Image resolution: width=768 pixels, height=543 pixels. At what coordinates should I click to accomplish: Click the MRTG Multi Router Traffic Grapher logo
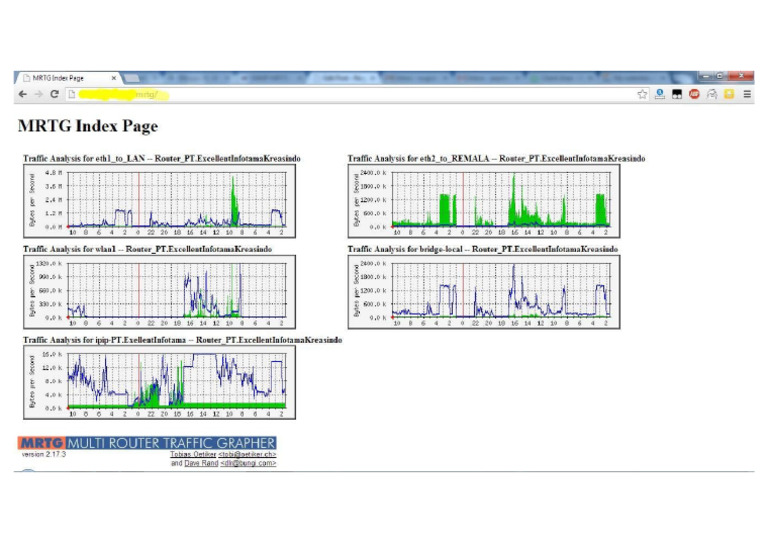[147, 443]
